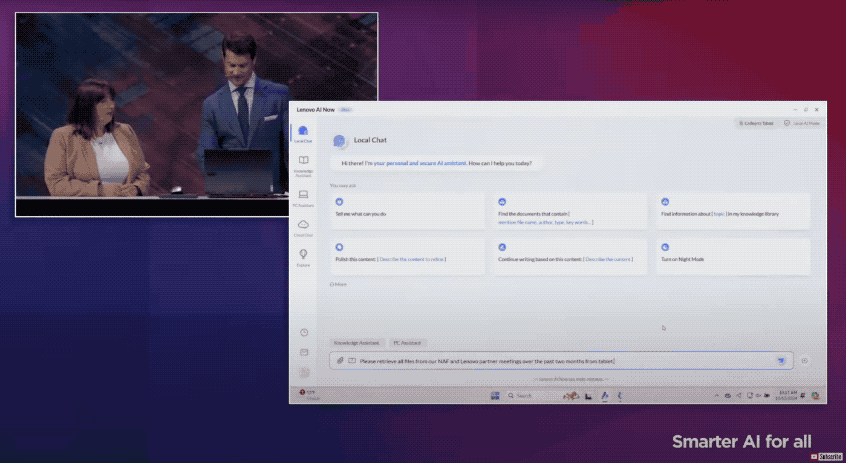Click the 'topic' placeholder in knowledge library card

[719, 214]
